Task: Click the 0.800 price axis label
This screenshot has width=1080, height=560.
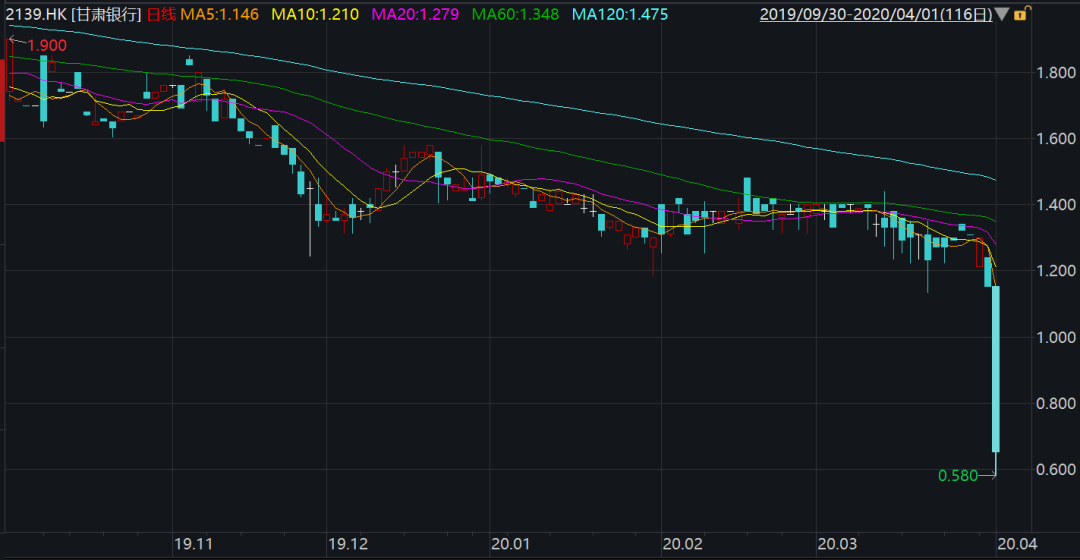Action: click(x=1056, y=403)
